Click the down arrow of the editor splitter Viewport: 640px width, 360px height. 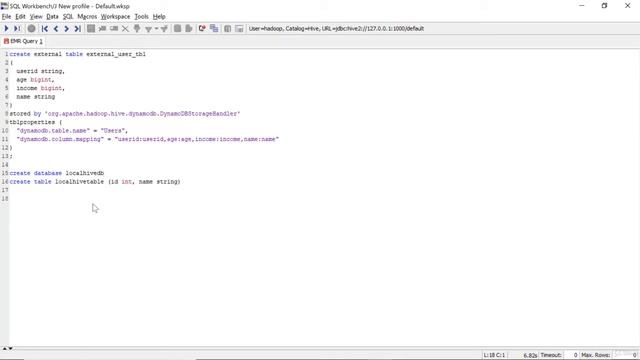pos(10,349)
